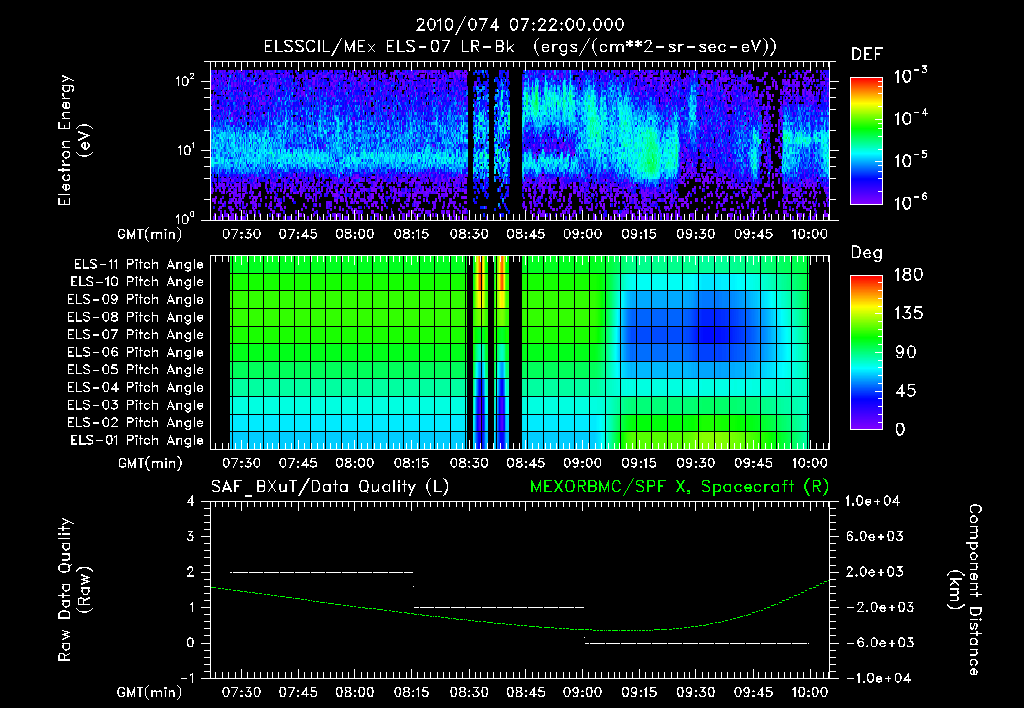Select the ELS-09 Pitch Angle row label

[135, 300]
